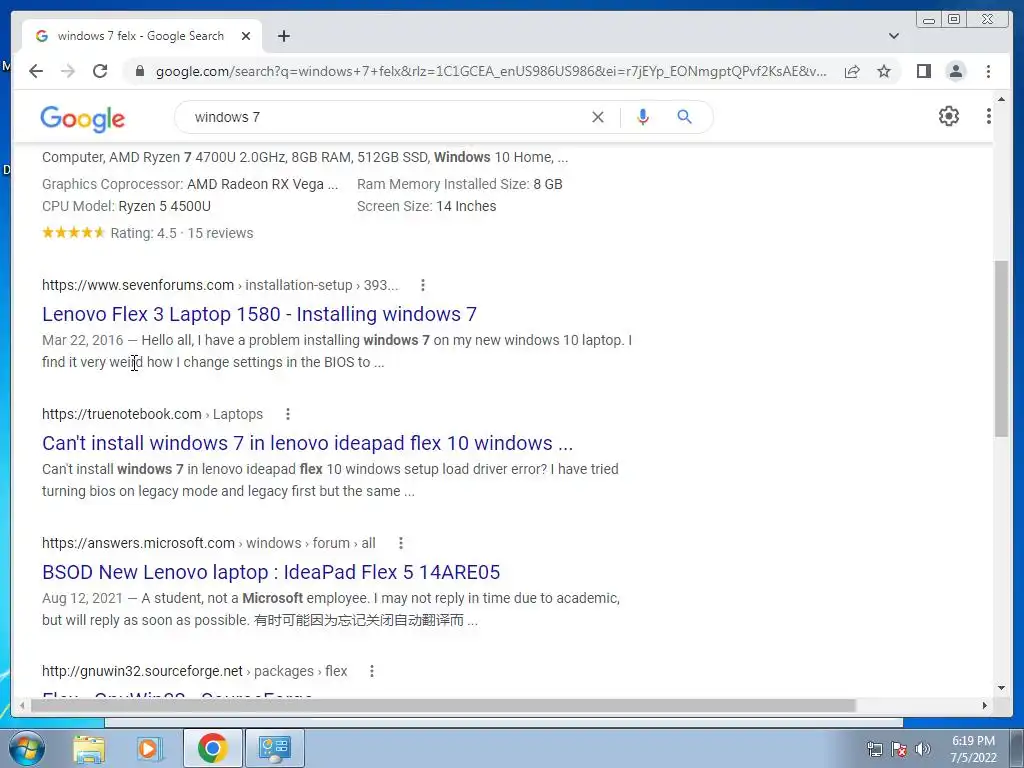Viewport: 1024px width, 768px height.
Task: Open BSOD New Lenovo laptop link
Action: [x=271, y=572]
